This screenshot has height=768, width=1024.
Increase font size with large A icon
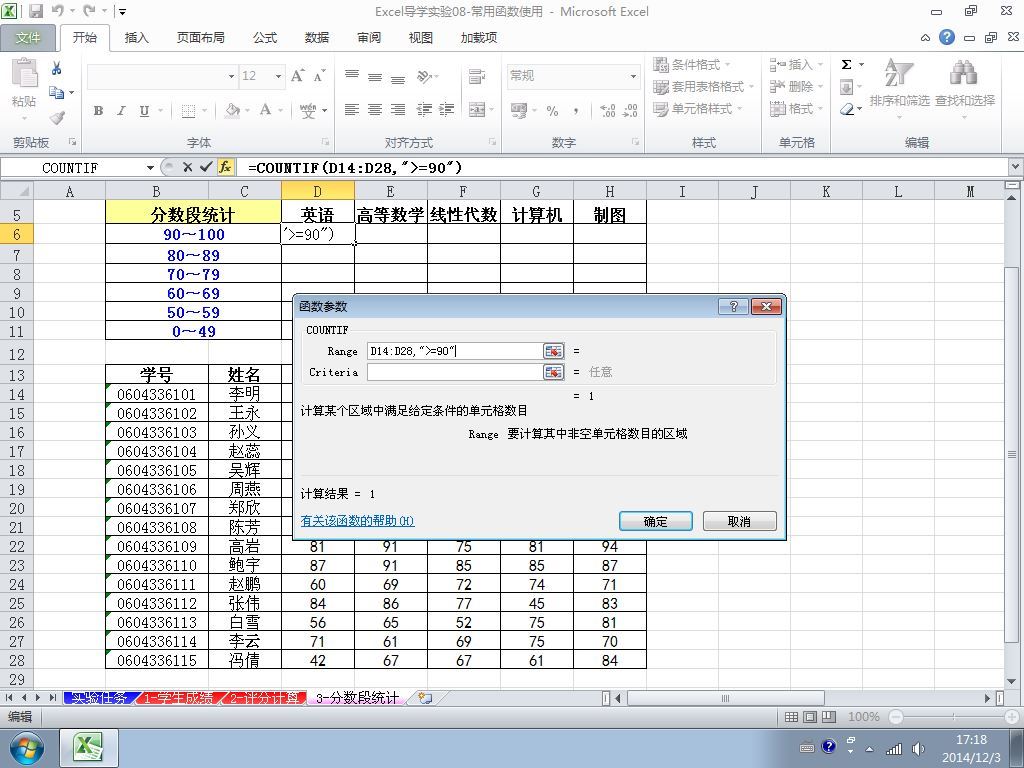298,76
